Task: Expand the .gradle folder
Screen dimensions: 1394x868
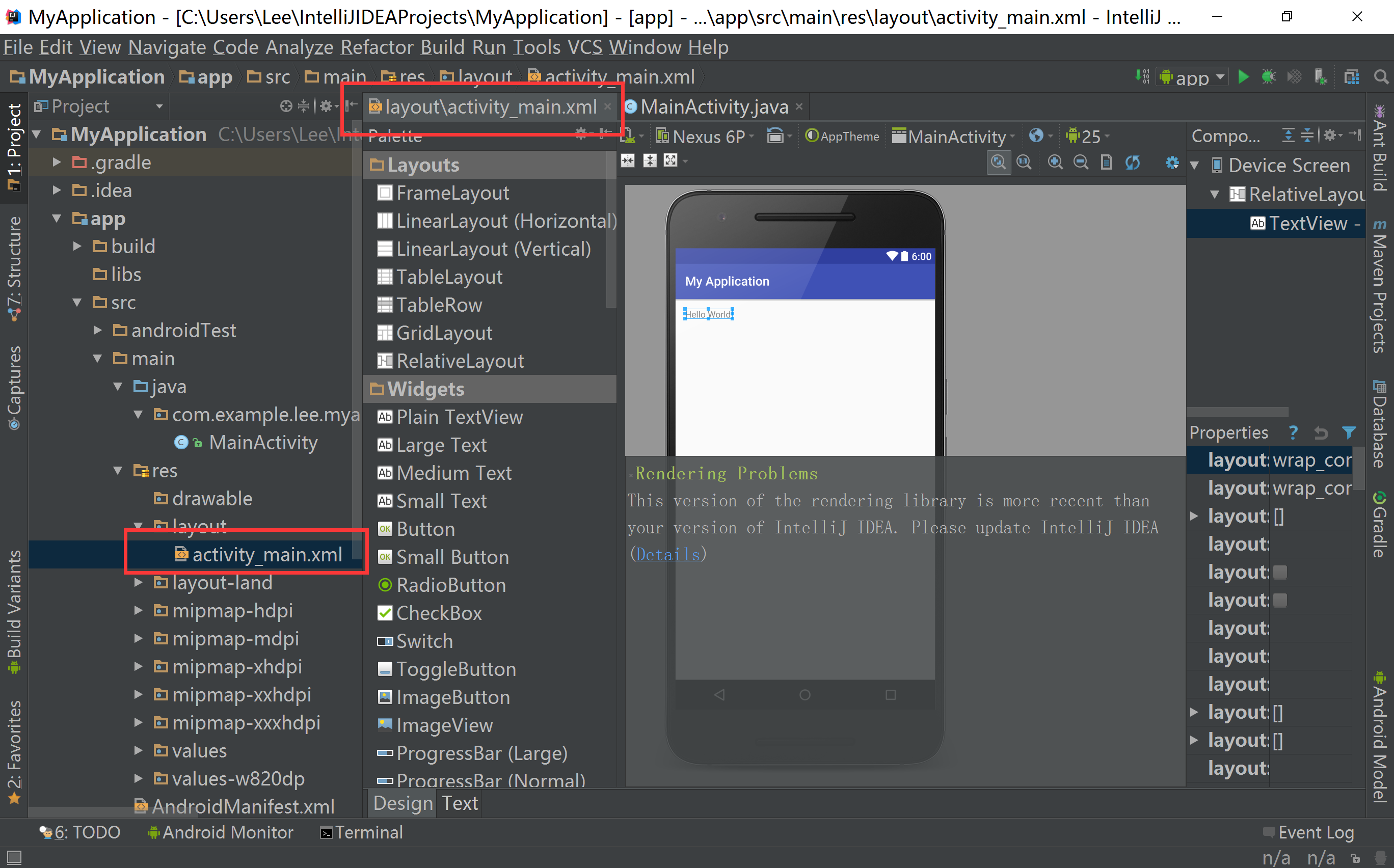Action: tap(56, 162)
